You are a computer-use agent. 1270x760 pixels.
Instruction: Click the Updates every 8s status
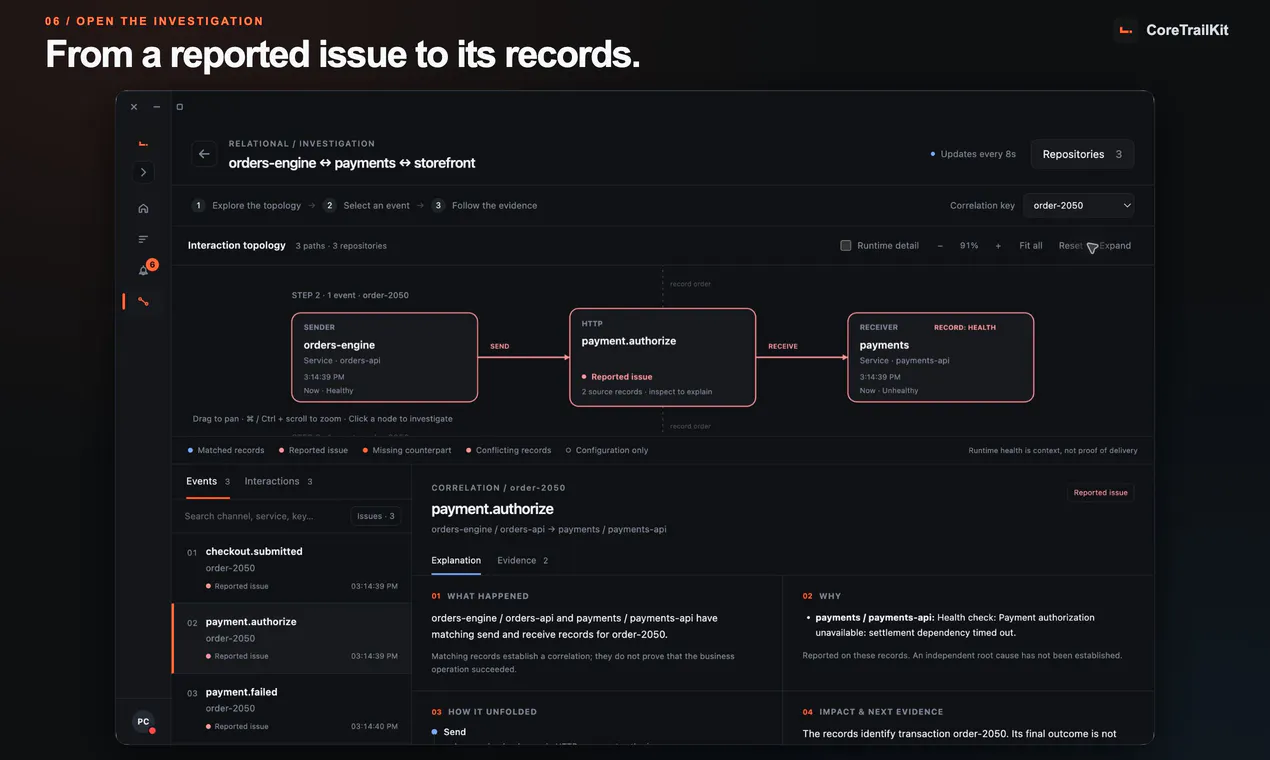[973, 154]
